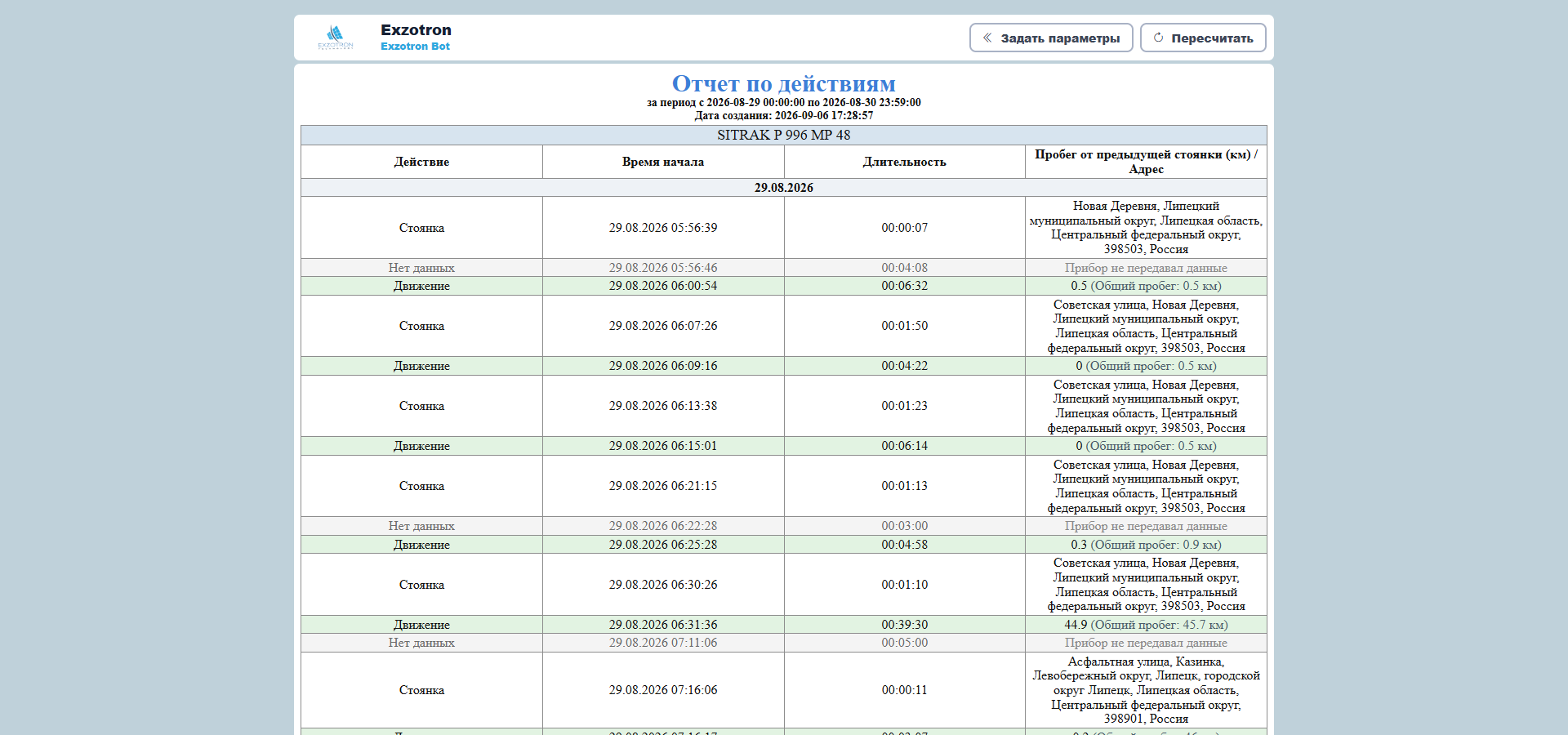The image size is (1568, 735).
Task: Open the Exzotron Bot link
Action: pyautogui.click(x=415, y=47)
